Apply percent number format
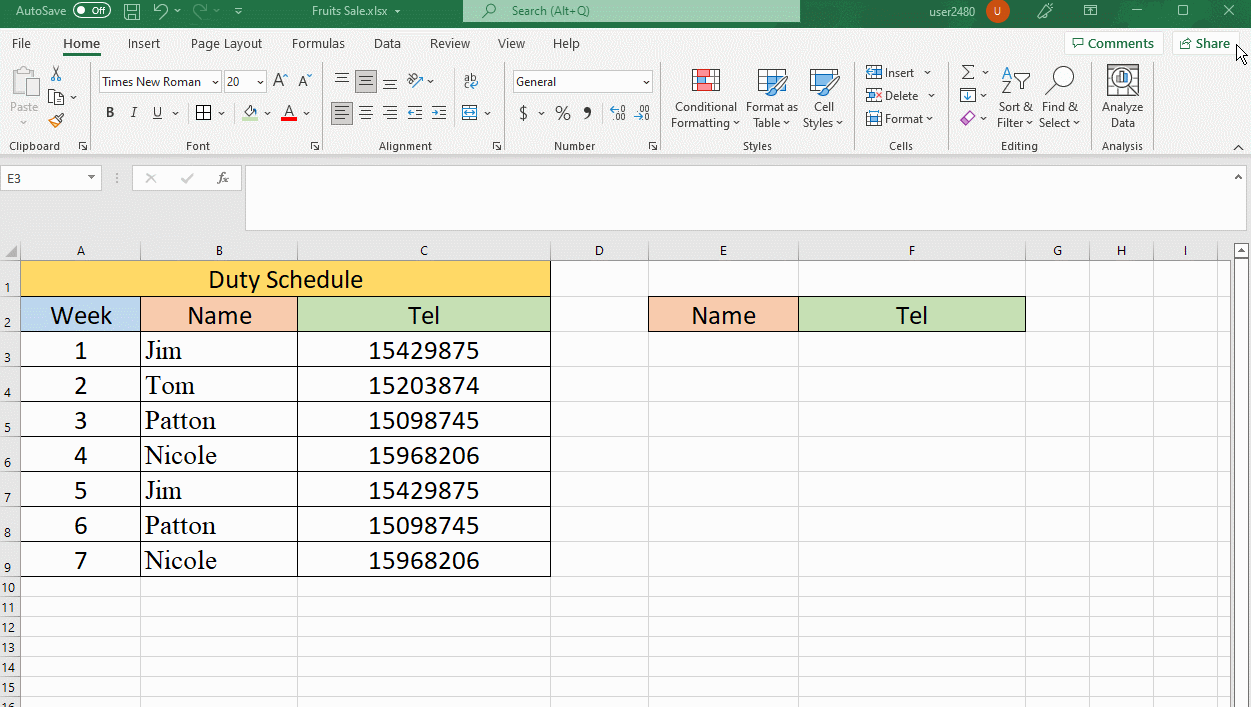The image size is (1251, 707). tap(562, 113)
